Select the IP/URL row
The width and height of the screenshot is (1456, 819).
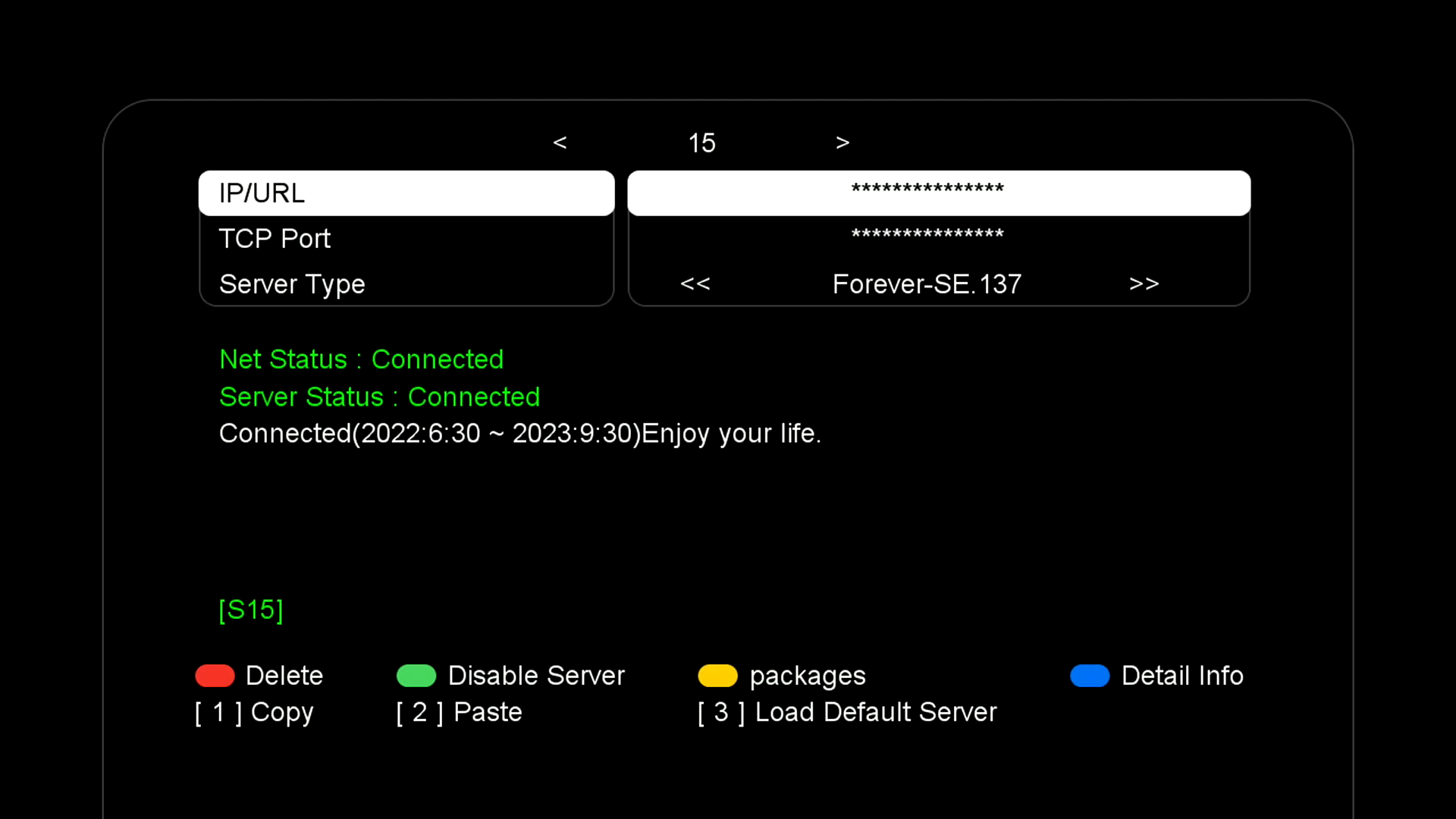point(406,193)
